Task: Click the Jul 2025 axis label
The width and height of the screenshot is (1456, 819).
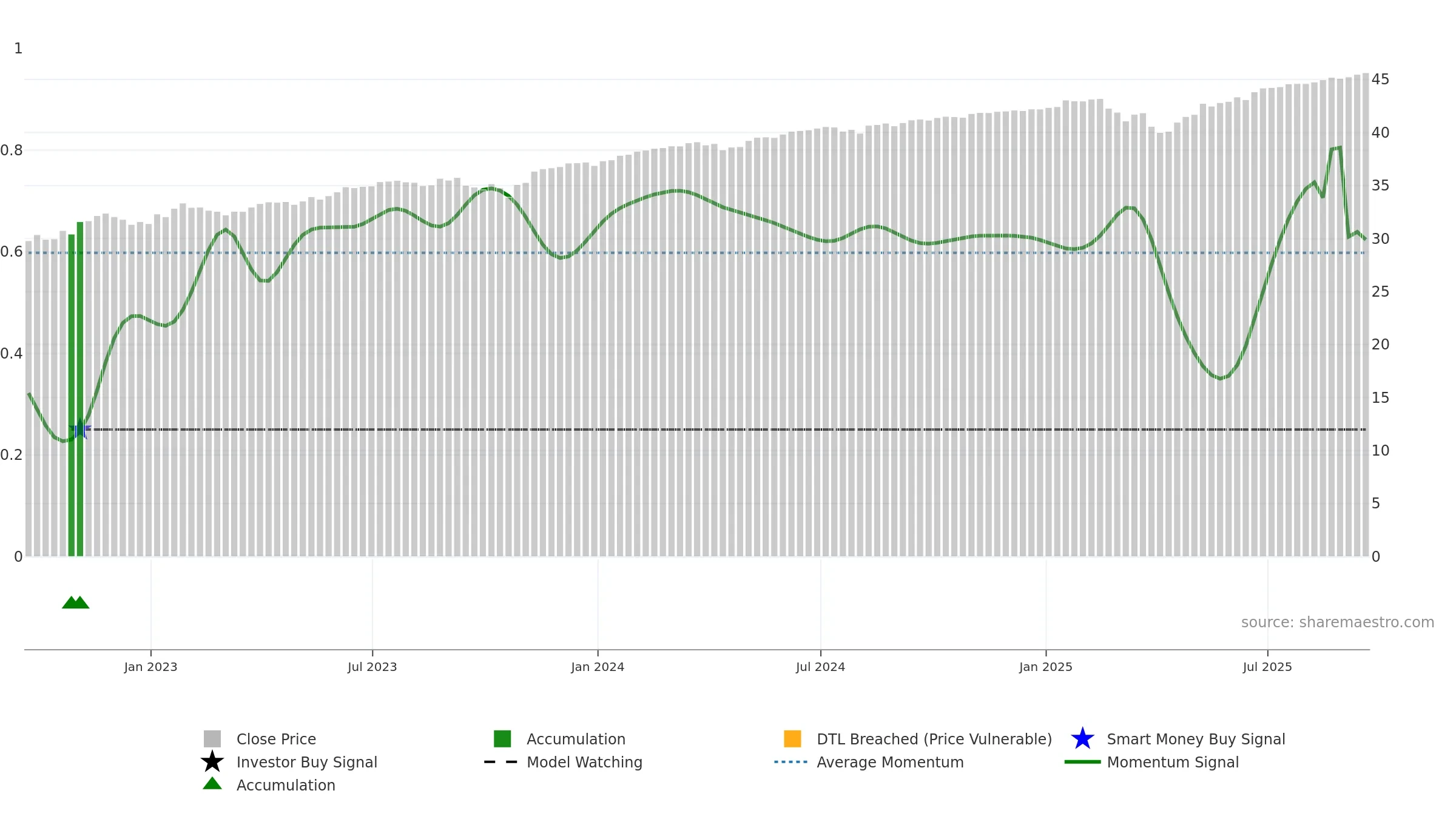Action: (1267, 667)
